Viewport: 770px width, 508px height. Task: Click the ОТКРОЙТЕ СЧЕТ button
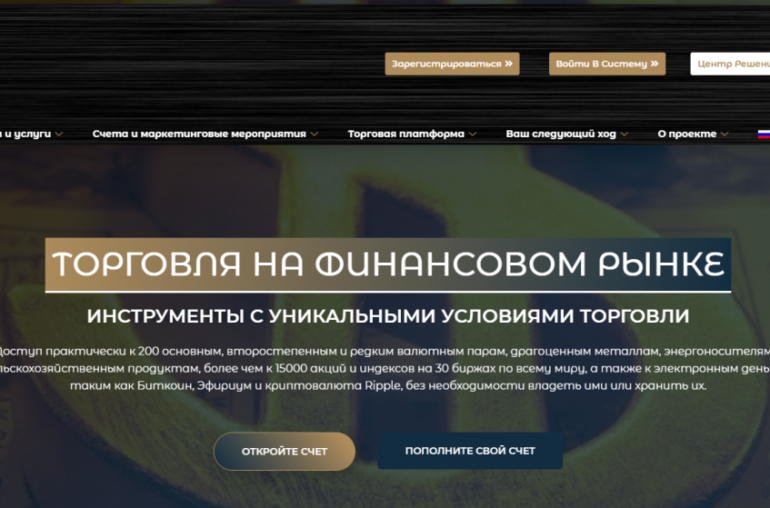click(284, 451)
